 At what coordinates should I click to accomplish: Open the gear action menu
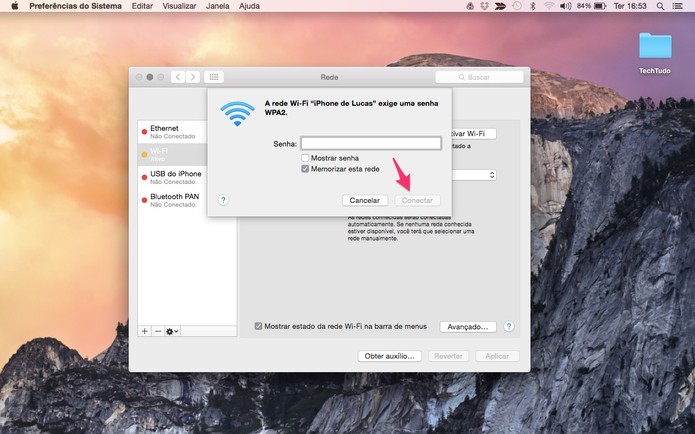tap(172, 331)
